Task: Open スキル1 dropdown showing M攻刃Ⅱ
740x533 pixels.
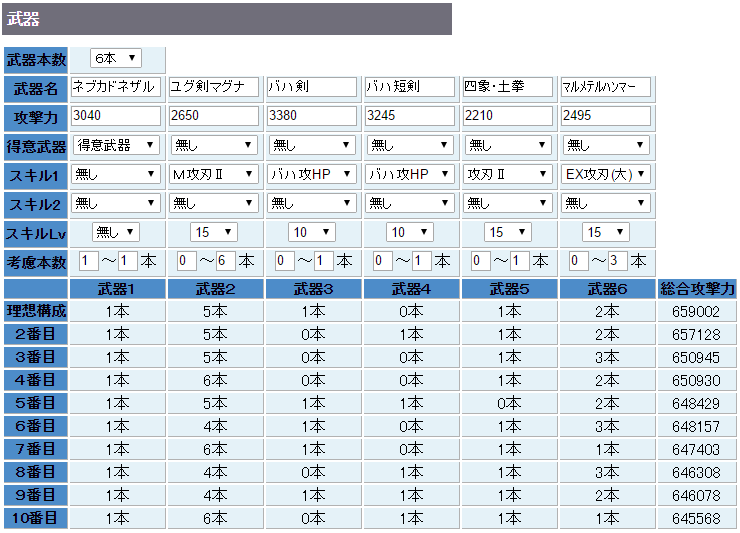Action: (x=213, y=174)
